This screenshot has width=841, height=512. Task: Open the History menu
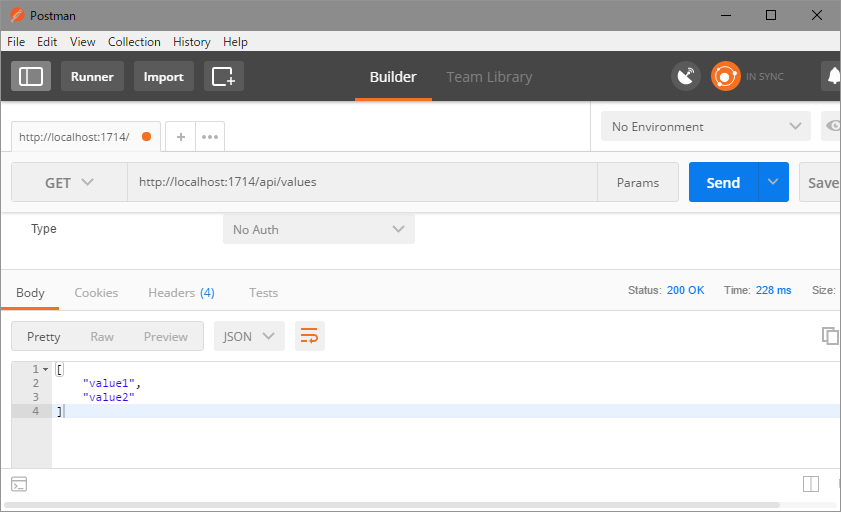(x=191, y=42)
